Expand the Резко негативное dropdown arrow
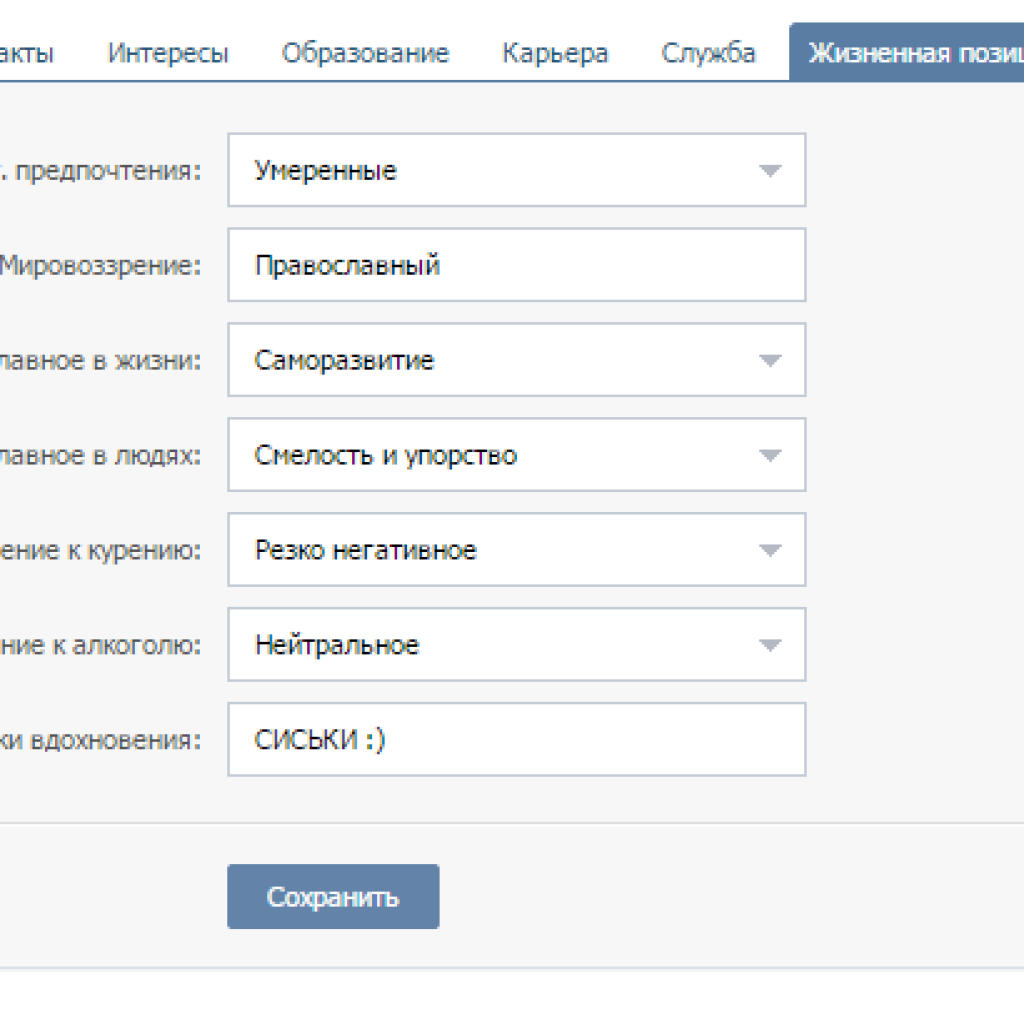 [x=768, y=551]
